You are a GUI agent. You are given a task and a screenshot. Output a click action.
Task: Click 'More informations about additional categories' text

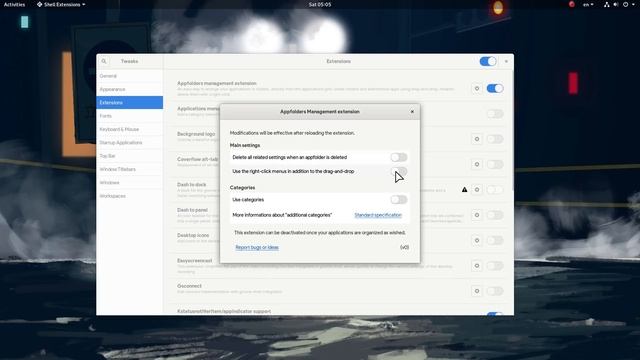(x=282, y=215)
